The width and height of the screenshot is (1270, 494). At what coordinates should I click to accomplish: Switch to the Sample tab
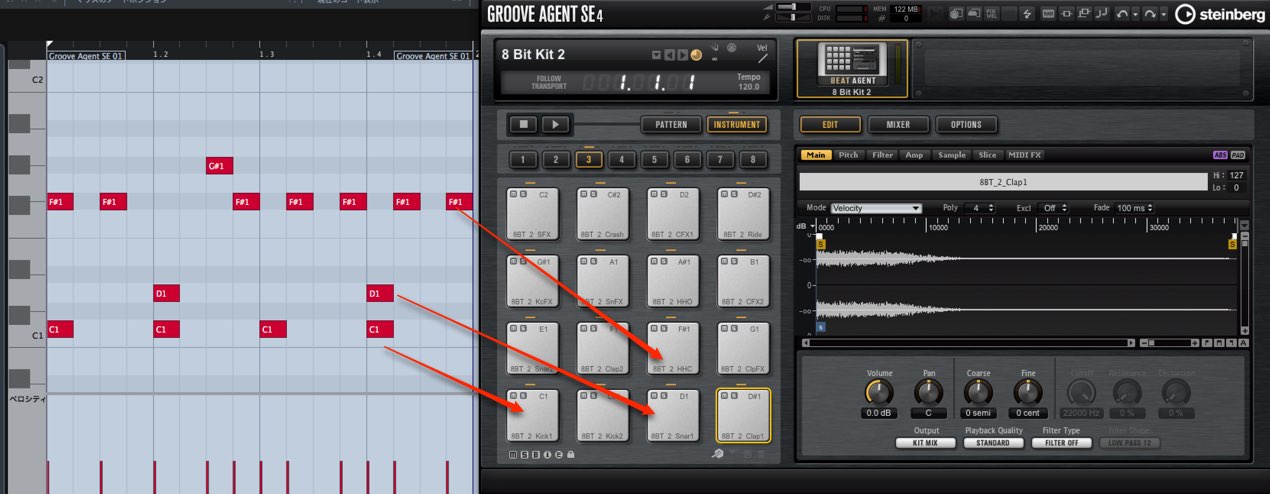click(952, 155)
